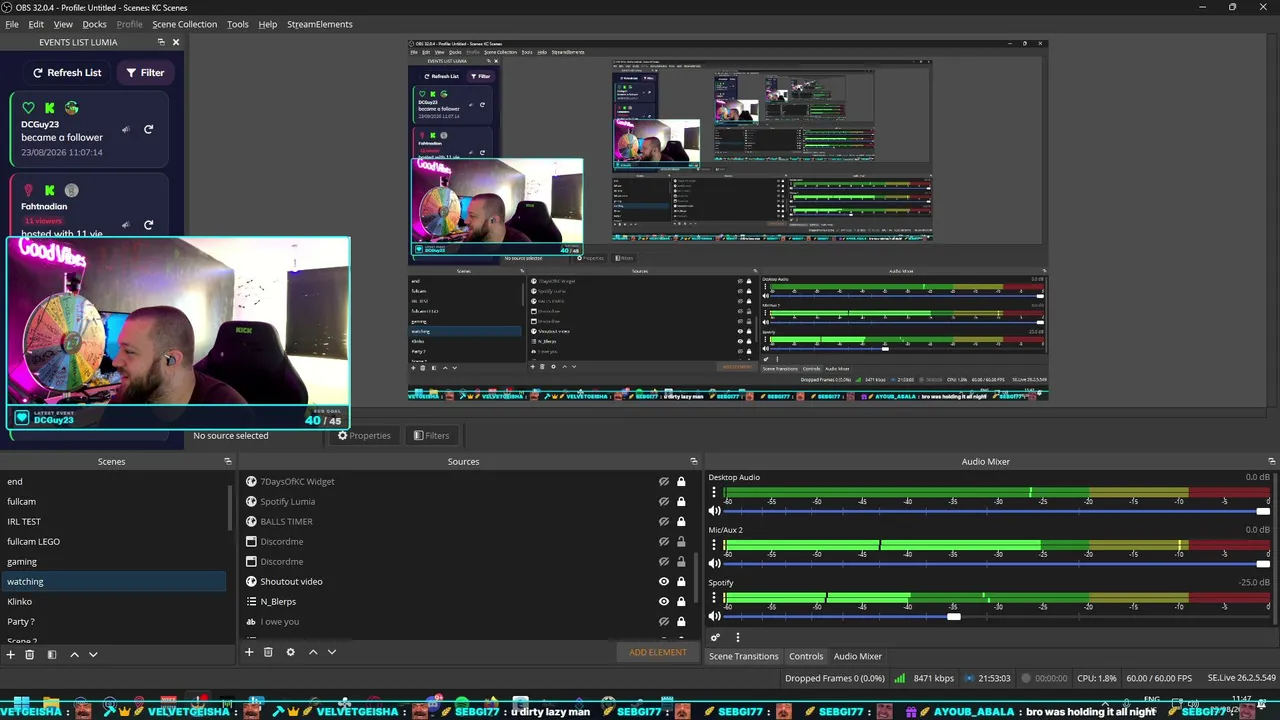The width and height of the screenshot is (1280, 720).
Task: Select the gaming scene
Action: [x=113, y=561]
